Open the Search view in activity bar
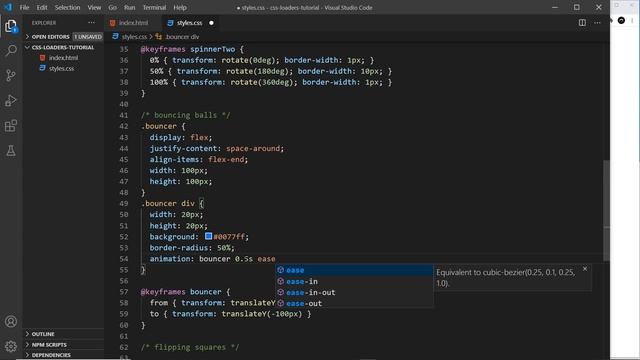This screenshot has width=640, height=360. (11, 51)
